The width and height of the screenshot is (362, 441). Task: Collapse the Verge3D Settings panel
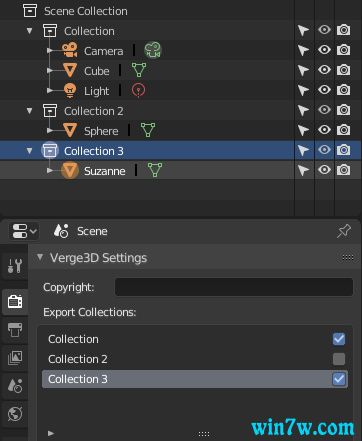point(40,257)
